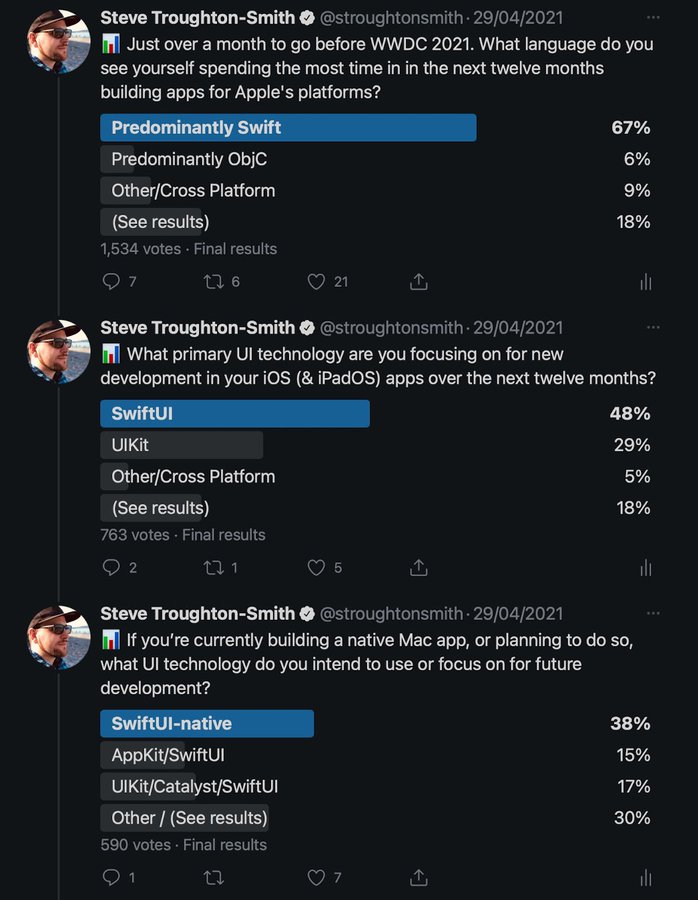Like the tweet with 21 likes
Screen dimensions: 698x900
(x=317, y=282)
